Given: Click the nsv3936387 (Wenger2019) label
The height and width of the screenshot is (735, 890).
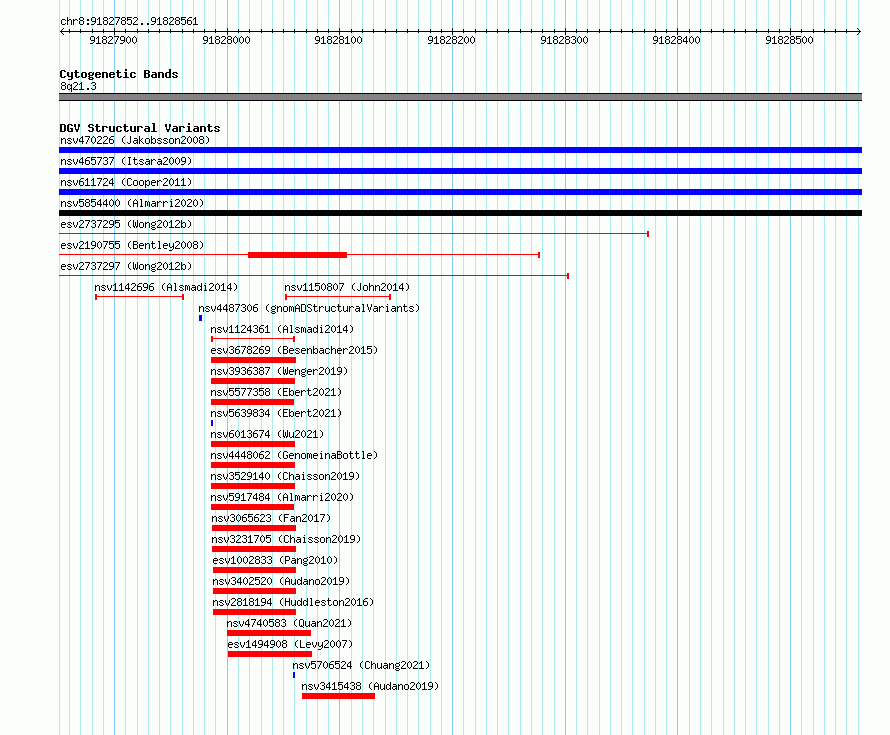Looking at the screenshot, I should pyautogui.click(x=279, y=371).
